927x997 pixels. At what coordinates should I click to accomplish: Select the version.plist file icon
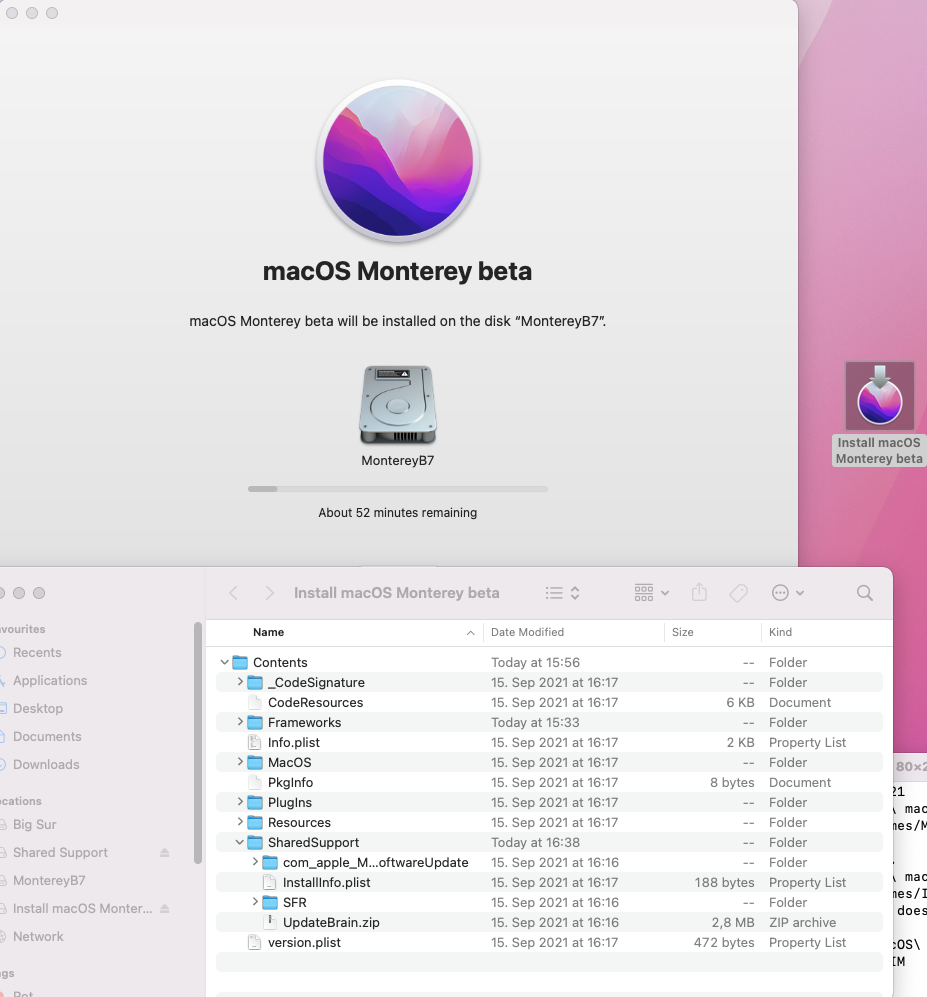click(255, 942)
